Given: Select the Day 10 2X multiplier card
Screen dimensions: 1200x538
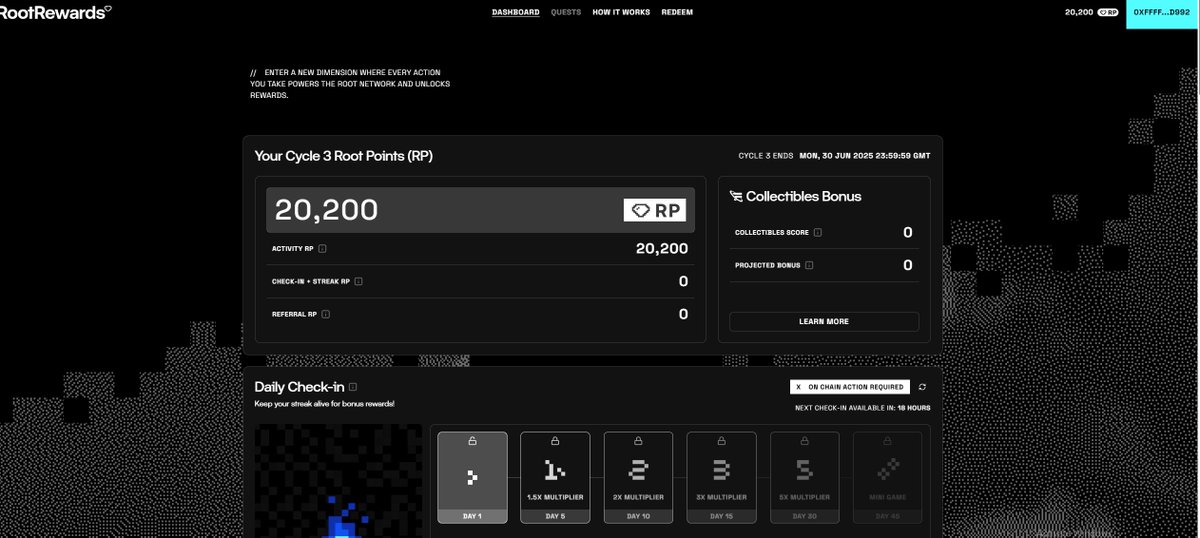Looking at the screenshot, I should coord(638,477).
